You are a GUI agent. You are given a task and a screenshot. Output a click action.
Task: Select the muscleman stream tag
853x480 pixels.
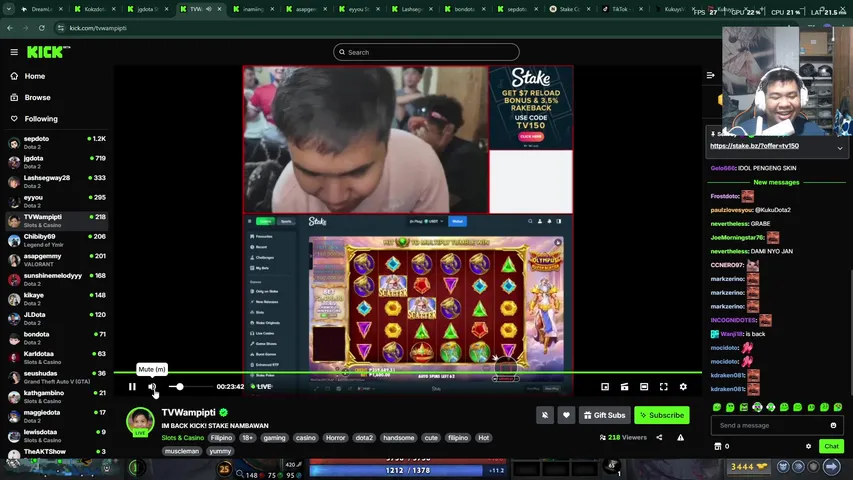pyautogui.click(x=182, y=451)
